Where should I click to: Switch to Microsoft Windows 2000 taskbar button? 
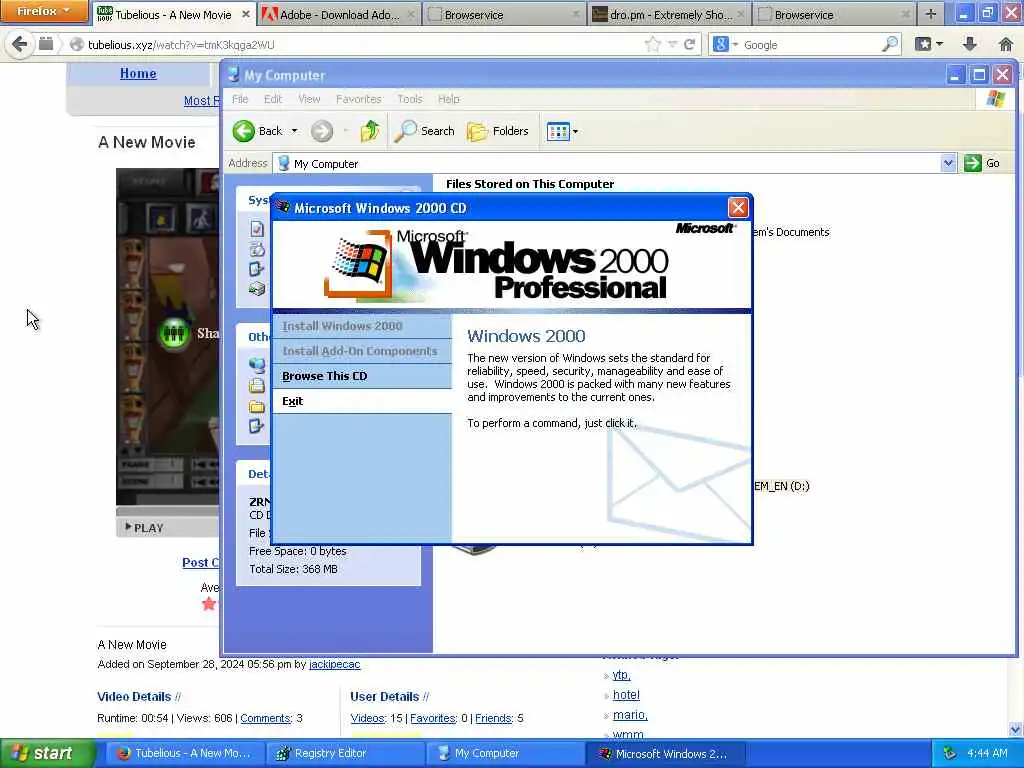(x=665, y=754)
